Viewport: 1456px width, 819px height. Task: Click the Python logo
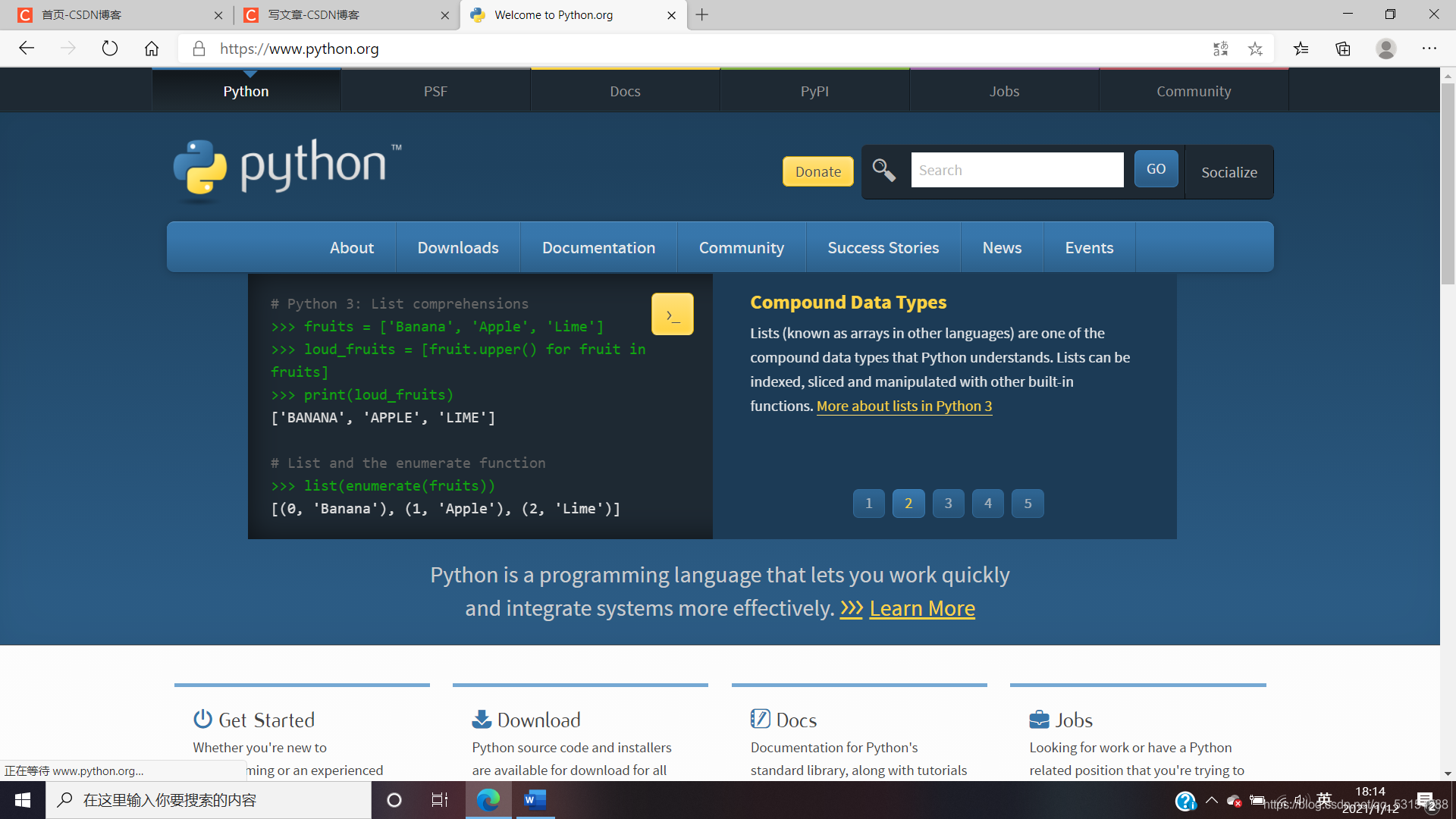click(287, 170)
